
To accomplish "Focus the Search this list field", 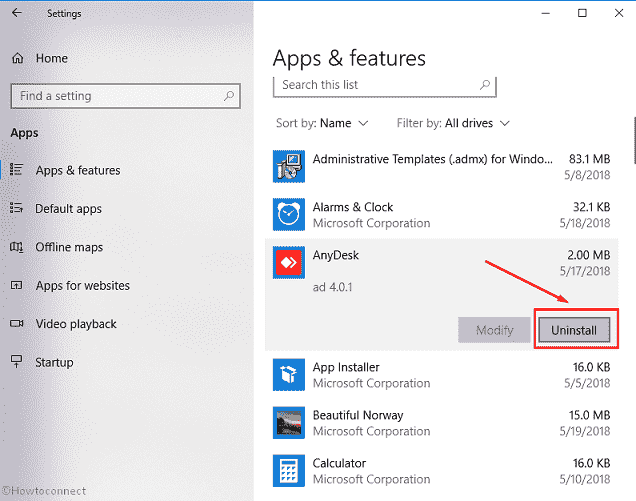I will (x=385, y=86).
